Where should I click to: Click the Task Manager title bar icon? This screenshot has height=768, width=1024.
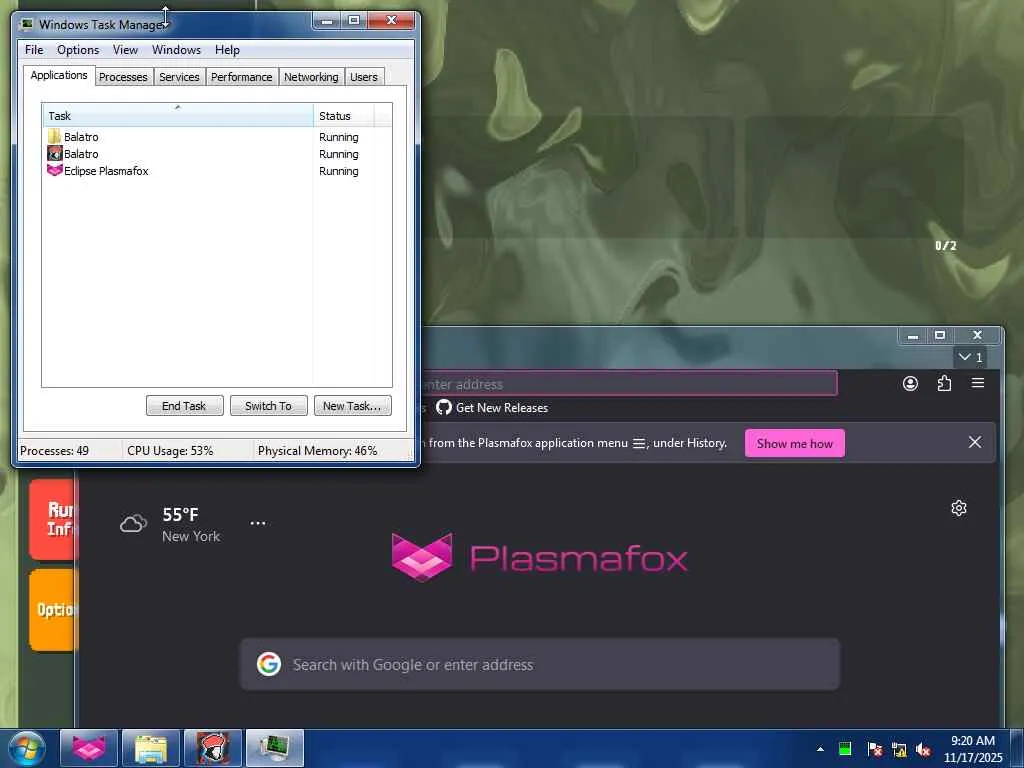(27, 24)
